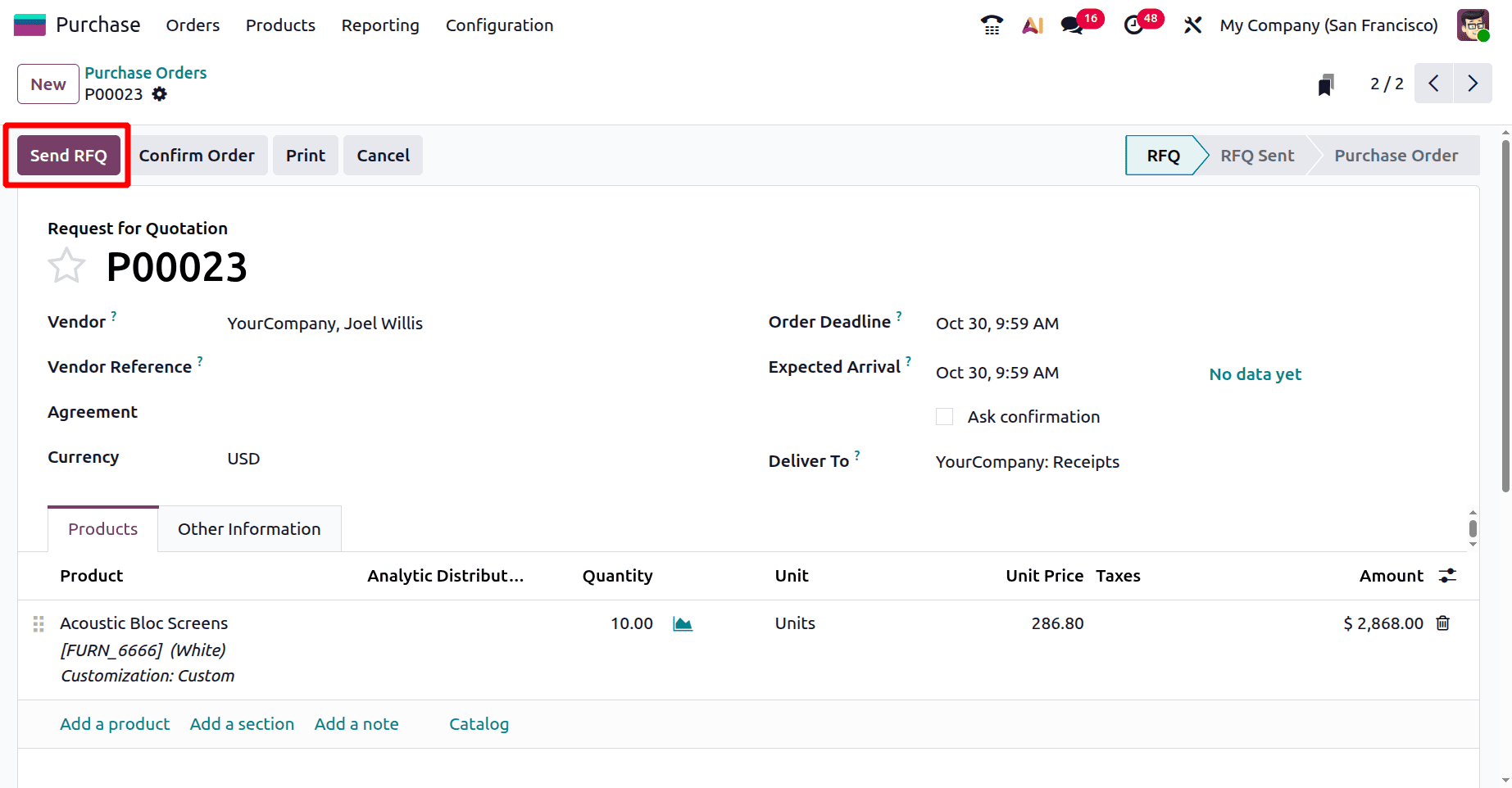Screen dimensions: 1512x788
Task: Open the developer tools wrench icon
Action: point(1192,25)
